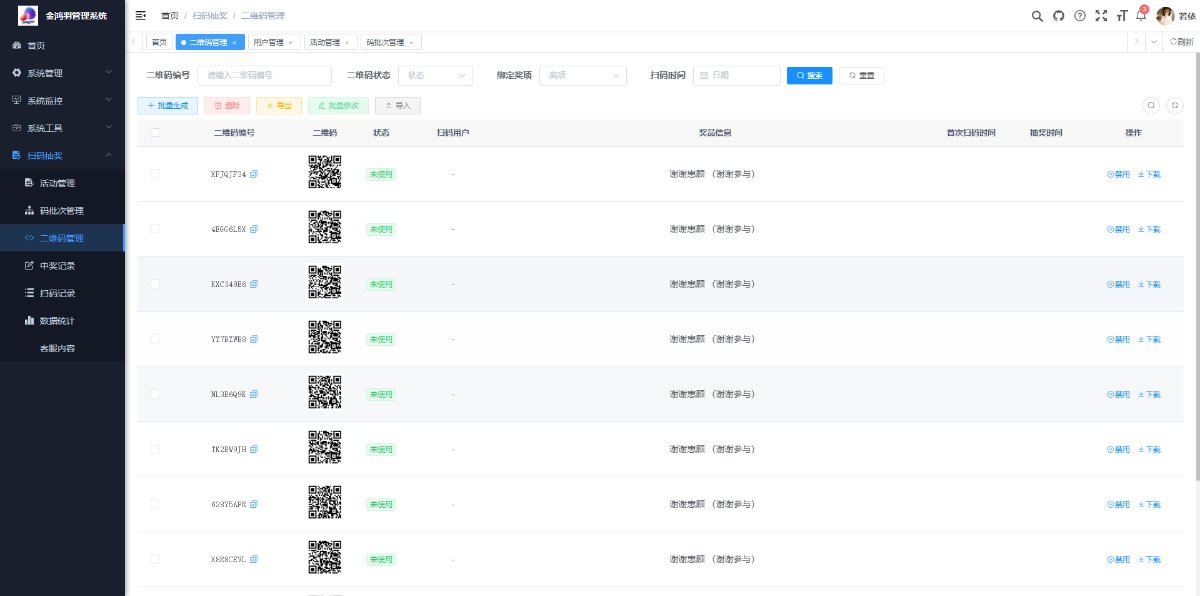The height and width of the screenshot is (596, 1200).
Task: Open the 二维码状态 status dropdown
Action: (435, 75)
